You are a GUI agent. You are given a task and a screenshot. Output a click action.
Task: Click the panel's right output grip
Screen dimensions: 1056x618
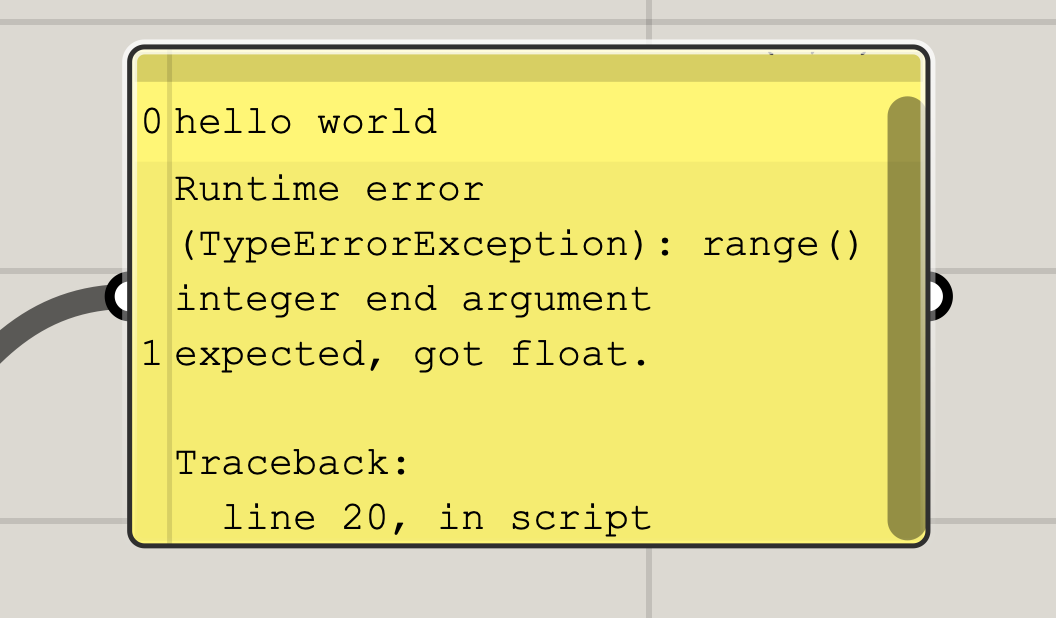(939, 296)
